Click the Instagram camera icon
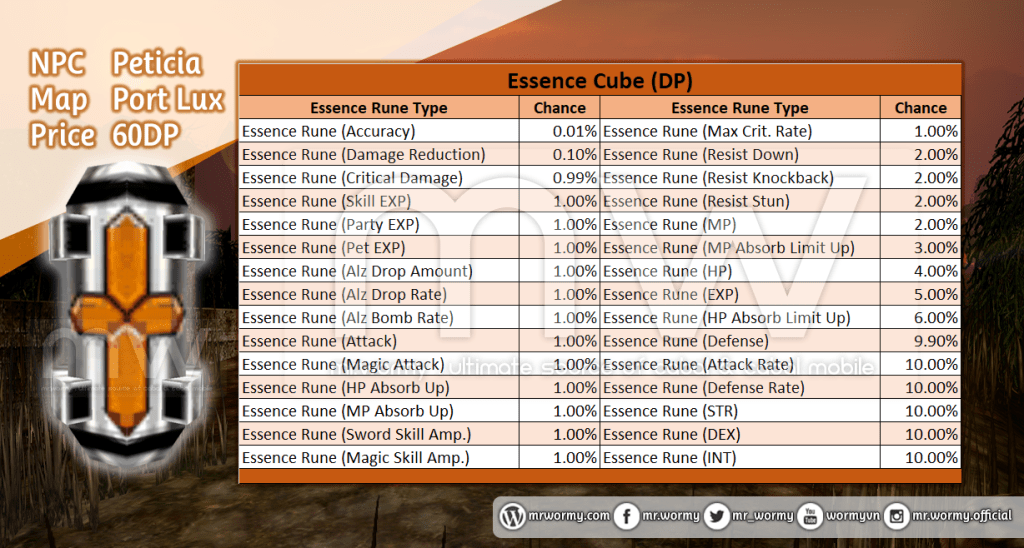Viewport: 1024px width, 548px height. click(897, 517)
